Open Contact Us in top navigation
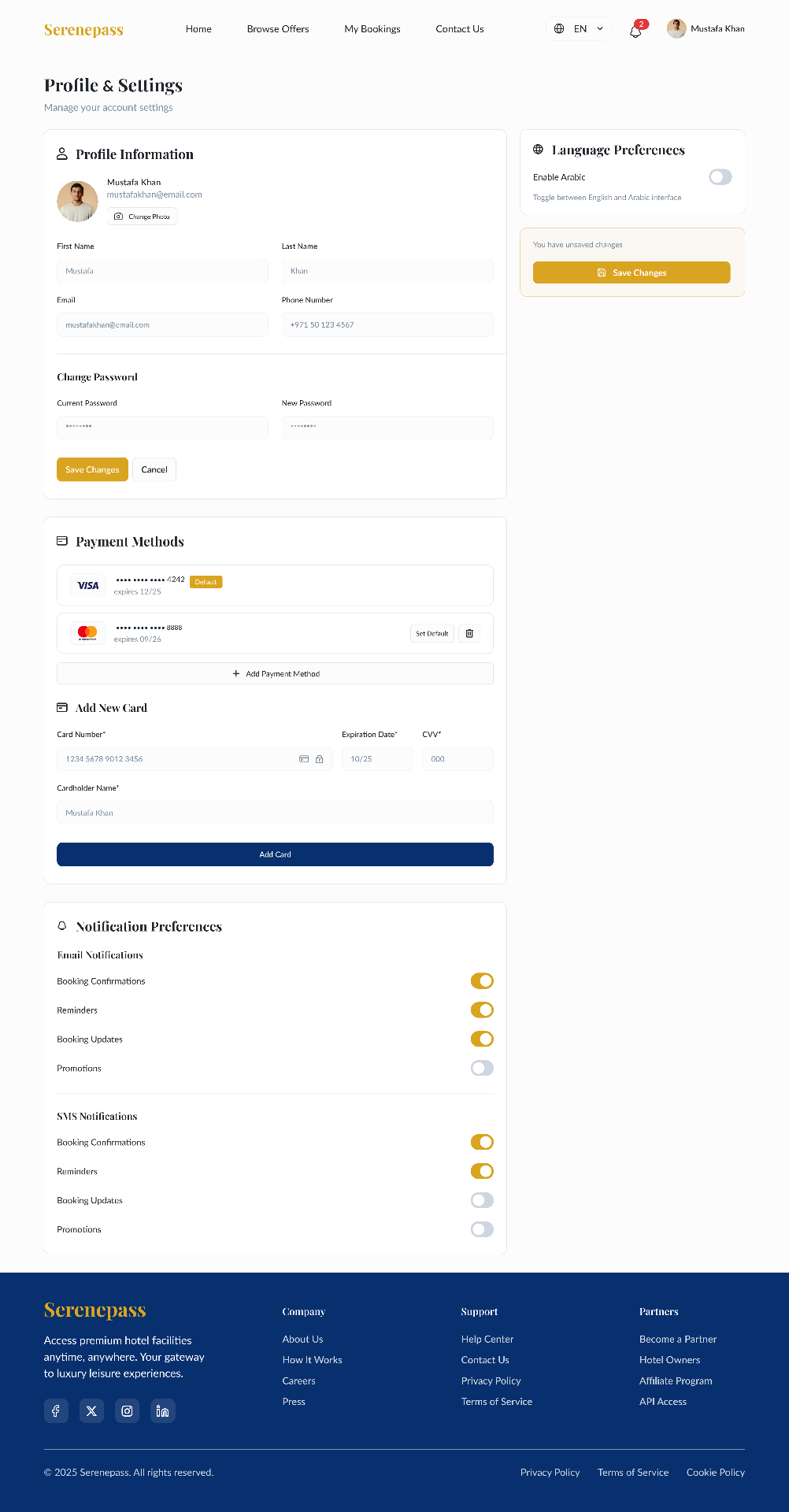 tap(460, 29)
